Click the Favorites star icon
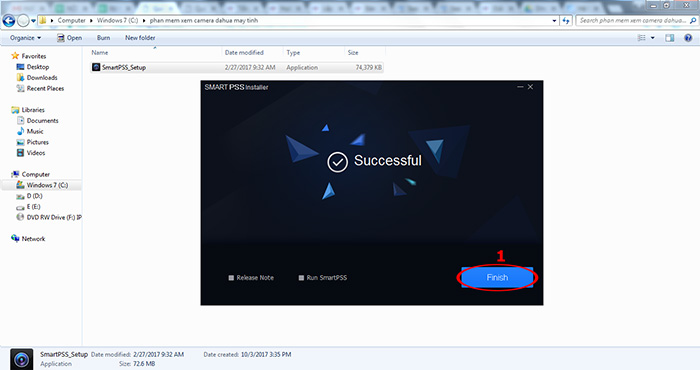Image resolution: width=700 pixels, height=370 pixels. (x=15, y=56)
